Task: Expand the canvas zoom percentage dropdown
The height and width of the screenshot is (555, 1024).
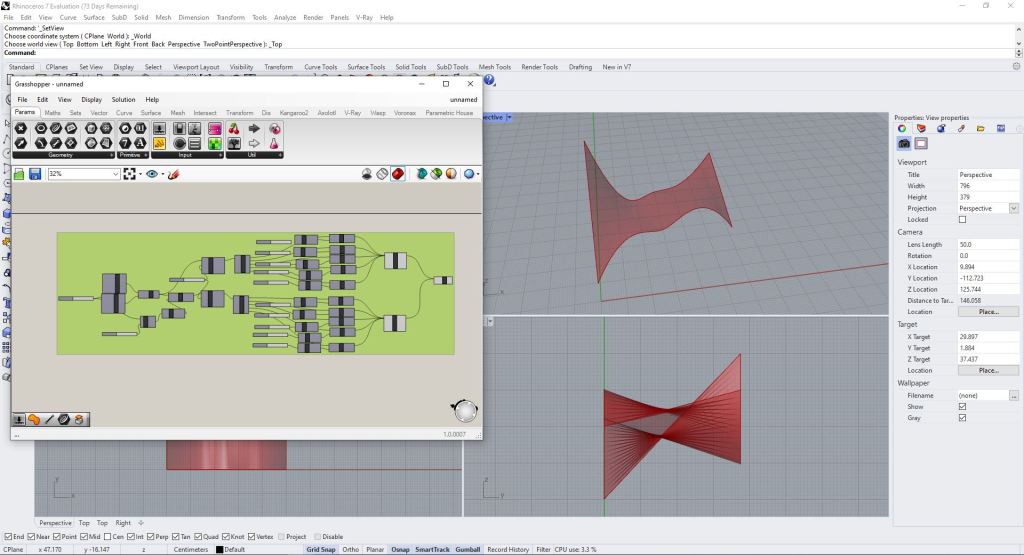Action: [x=115, y=174]
